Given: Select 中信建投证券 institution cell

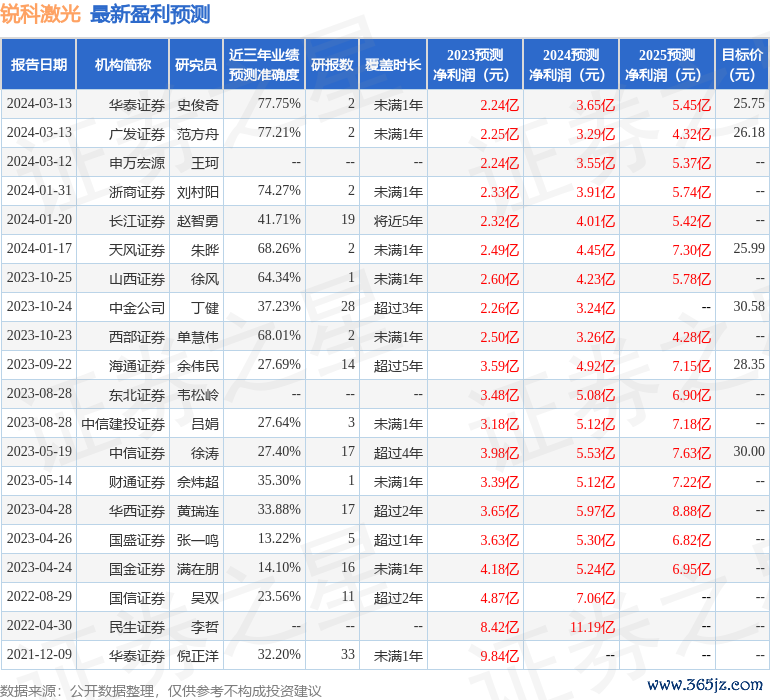Looking at the screenshot, I should (x=123, y=423).
